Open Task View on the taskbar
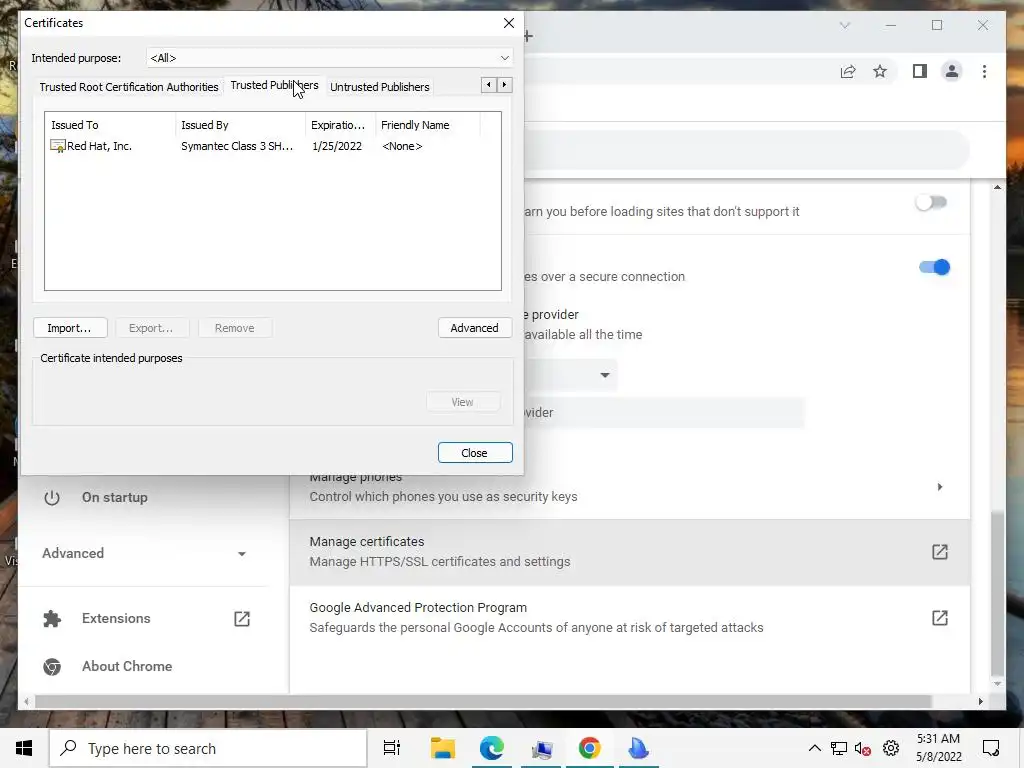 click(392, 748)
